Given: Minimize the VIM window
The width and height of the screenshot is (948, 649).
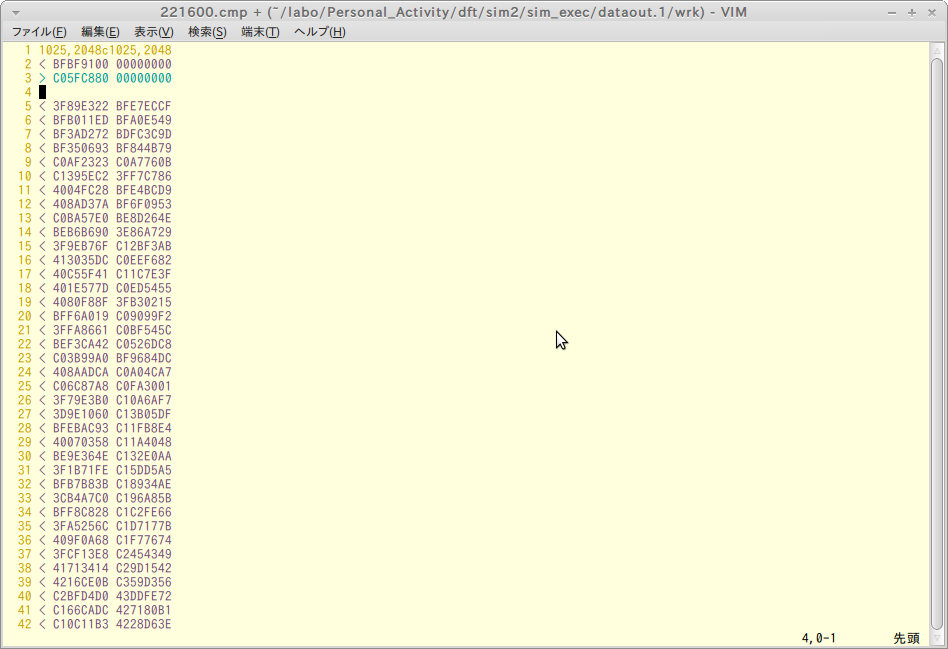Looking at the screenshot, I should click(892, 13).
